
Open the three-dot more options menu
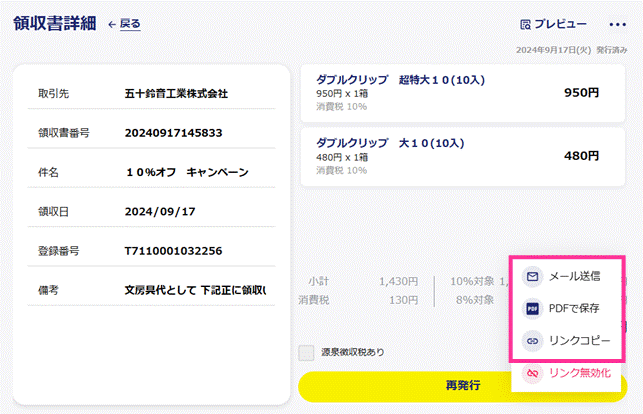pos(618,25)
